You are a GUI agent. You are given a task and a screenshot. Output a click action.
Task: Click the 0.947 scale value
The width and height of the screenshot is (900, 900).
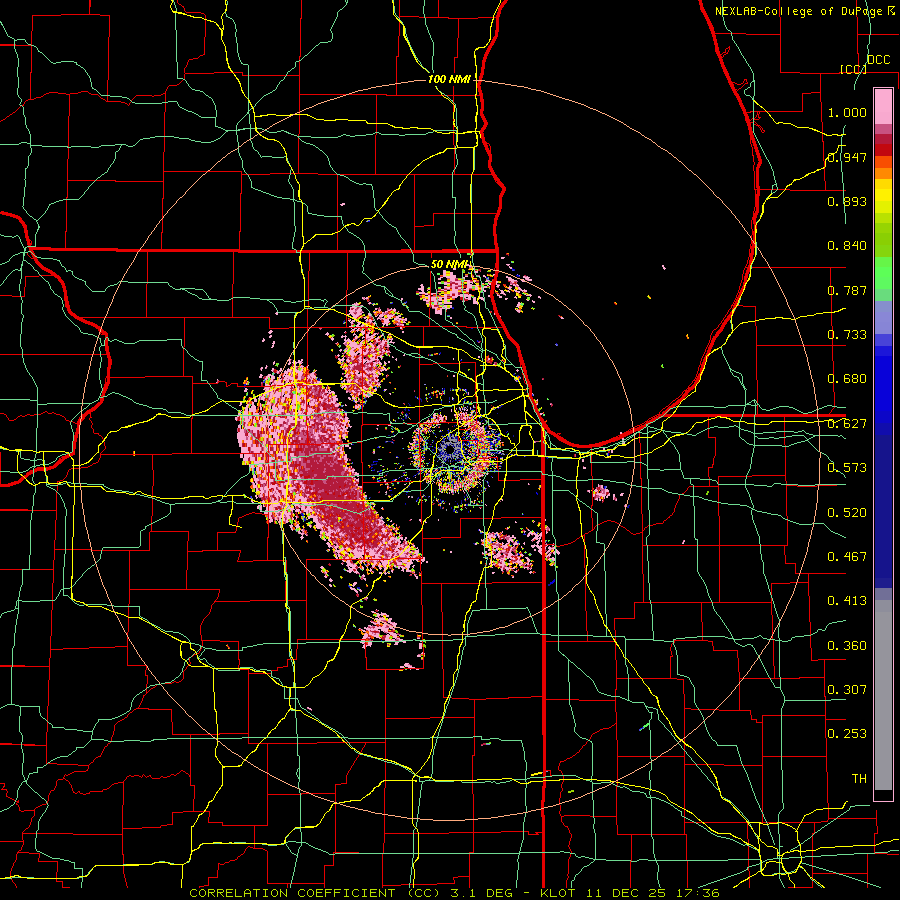[847, 157]
